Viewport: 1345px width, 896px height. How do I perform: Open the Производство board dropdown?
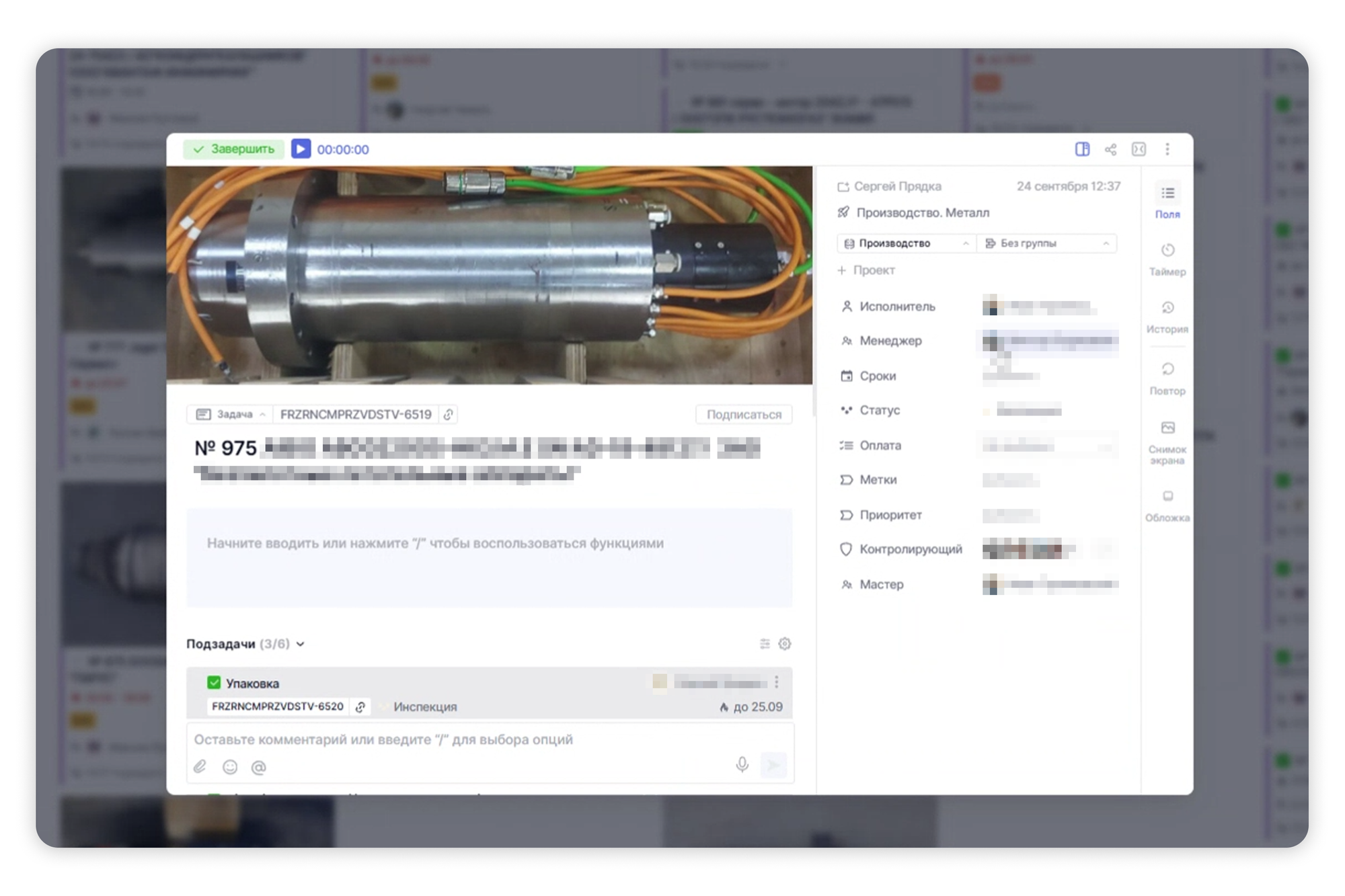(x=906, y=243)
